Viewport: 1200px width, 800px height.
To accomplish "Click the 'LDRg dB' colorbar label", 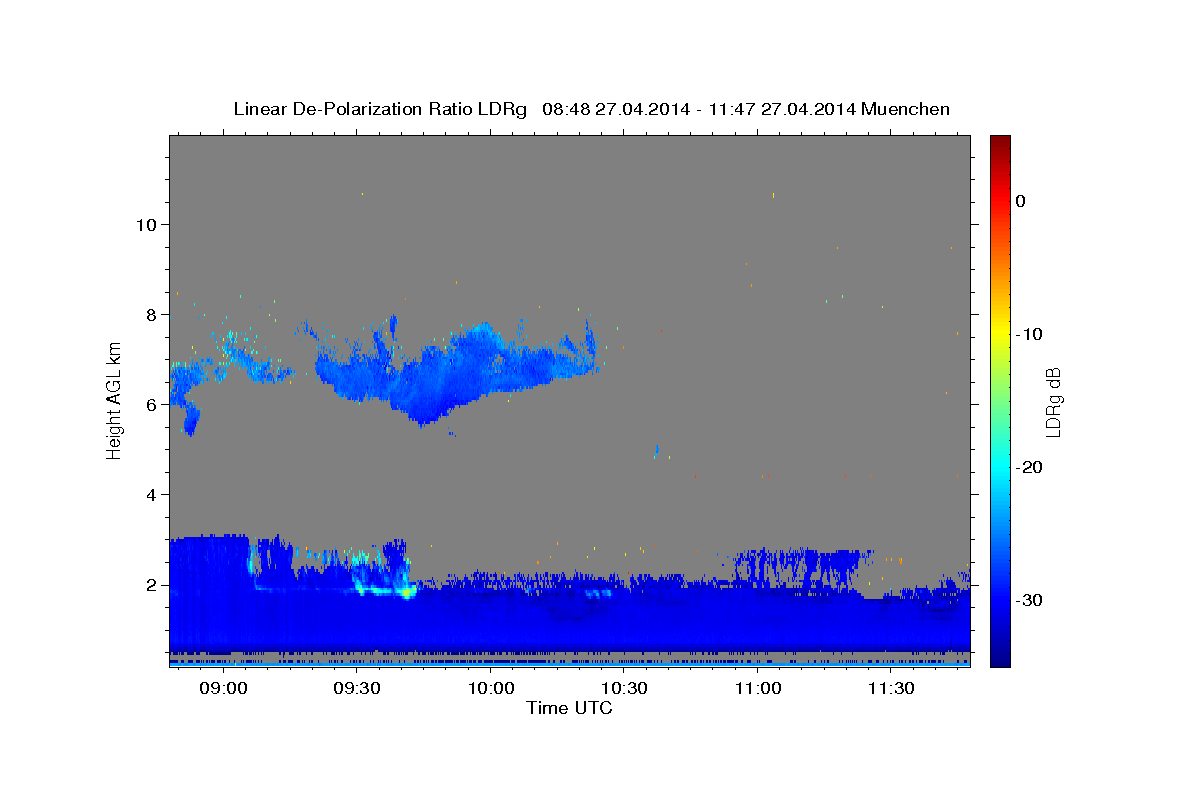I will [x=1052, y=402].
